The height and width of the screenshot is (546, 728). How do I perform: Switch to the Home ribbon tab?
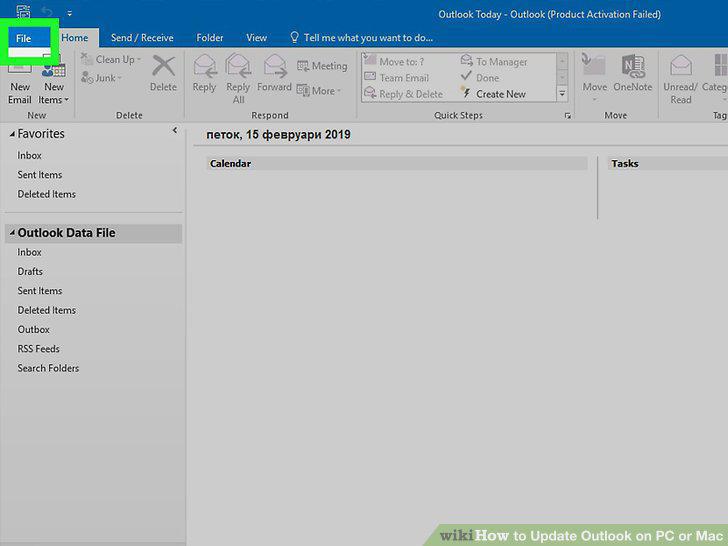point(75,38)
